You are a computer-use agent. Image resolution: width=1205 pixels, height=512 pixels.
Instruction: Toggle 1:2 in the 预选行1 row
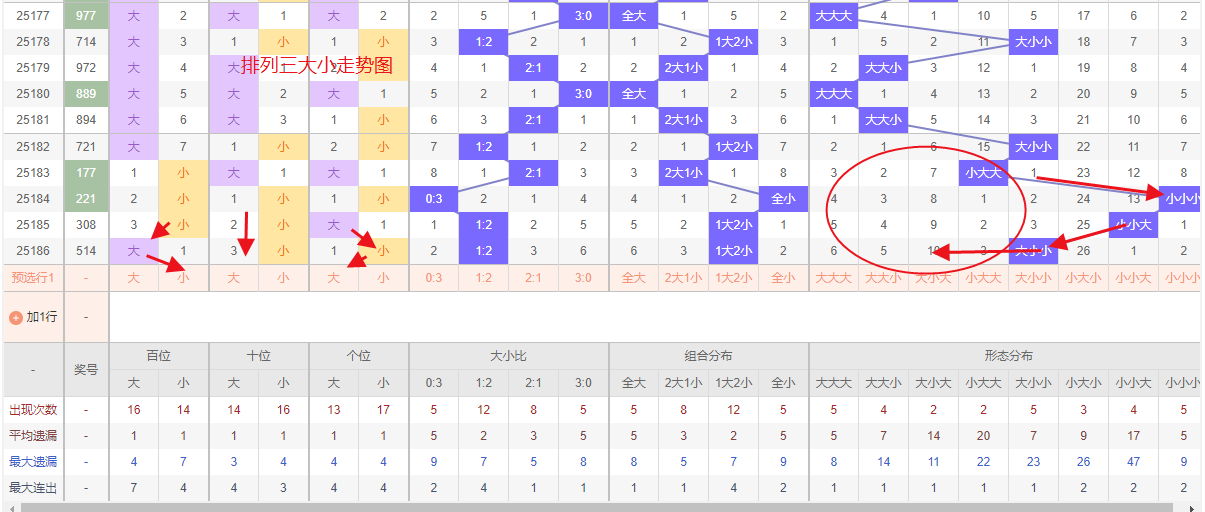484,277
